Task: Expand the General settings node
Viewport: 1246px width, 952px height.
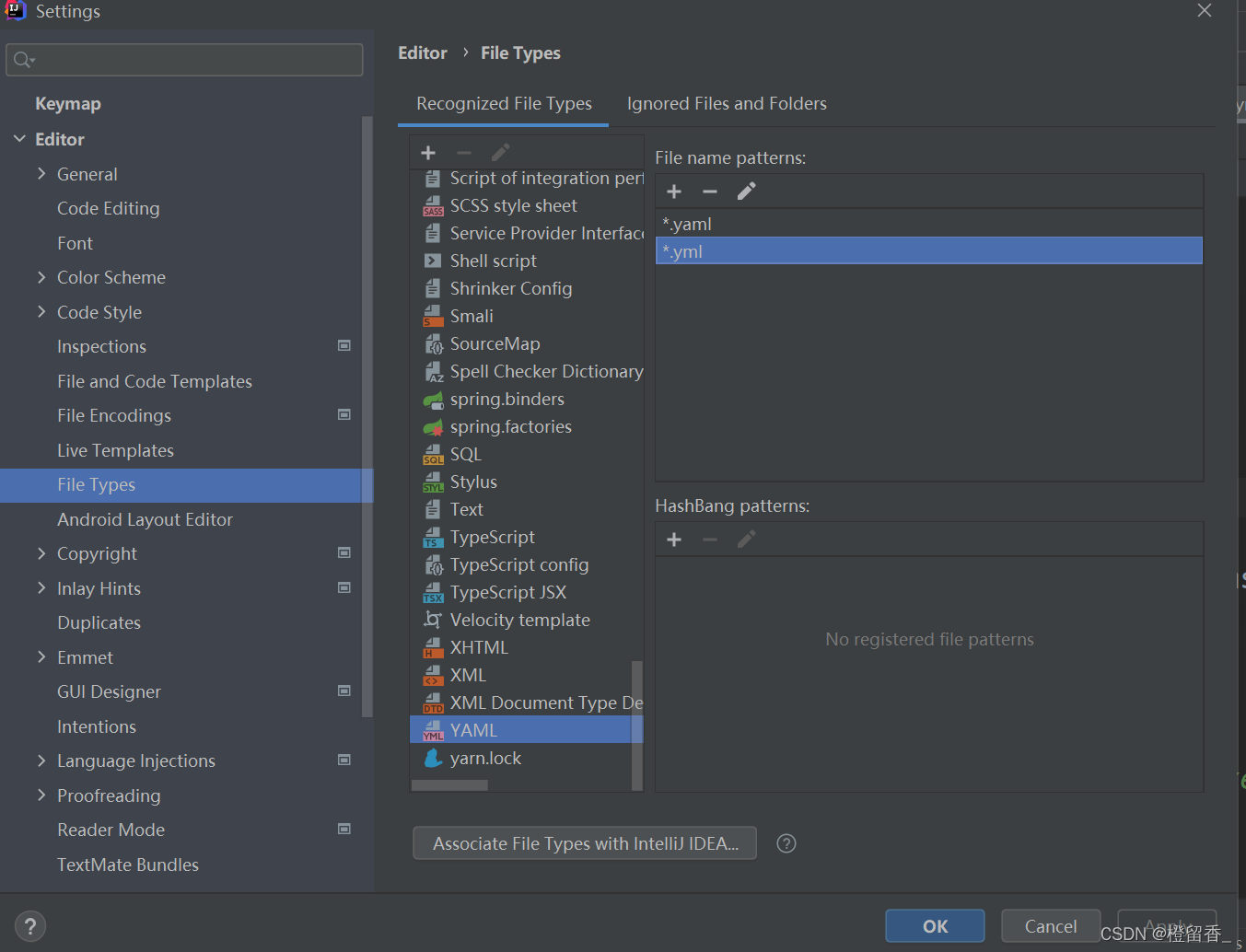Action: (x=41, y=173)
